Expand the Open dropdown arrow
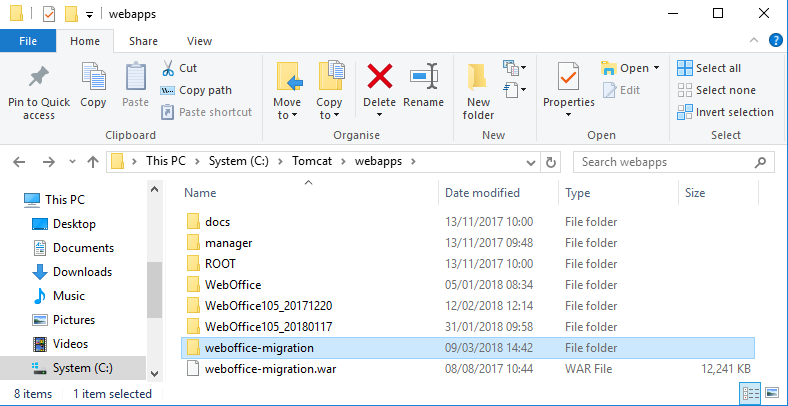The width and height of the screenshot is (788, 406). pyautogui.click(x=656, y=68)
